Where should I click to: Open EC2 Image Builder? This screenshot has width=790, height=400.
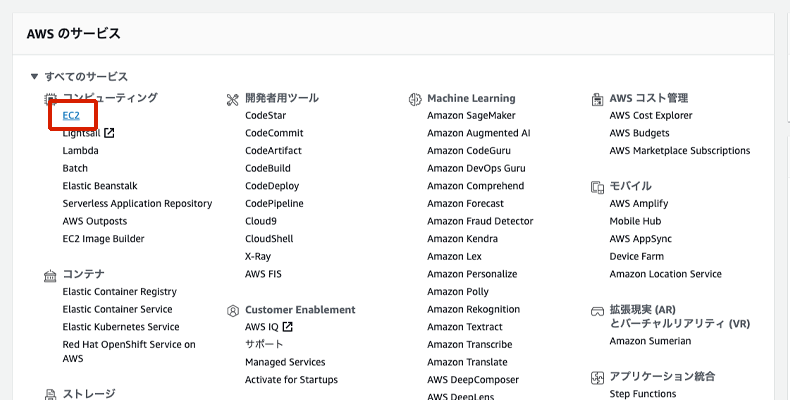coord(103,239)
